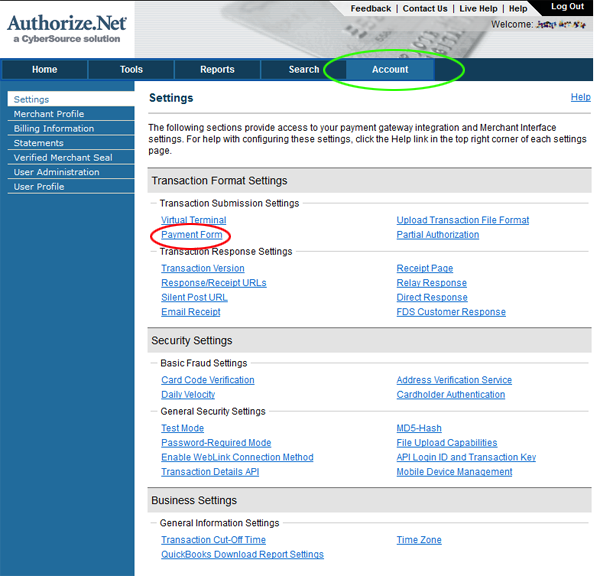Switch to the Reports tab
Image resolution: width=600 pixels, height=576 pixels.
pyautogui.click(x=217, y=70)
